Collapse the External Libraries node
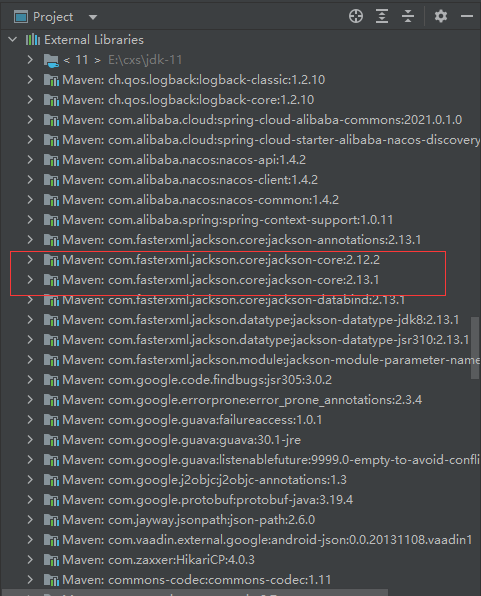Screen dimensions: 481x596 pyautogui.click(x=13, y=40)
